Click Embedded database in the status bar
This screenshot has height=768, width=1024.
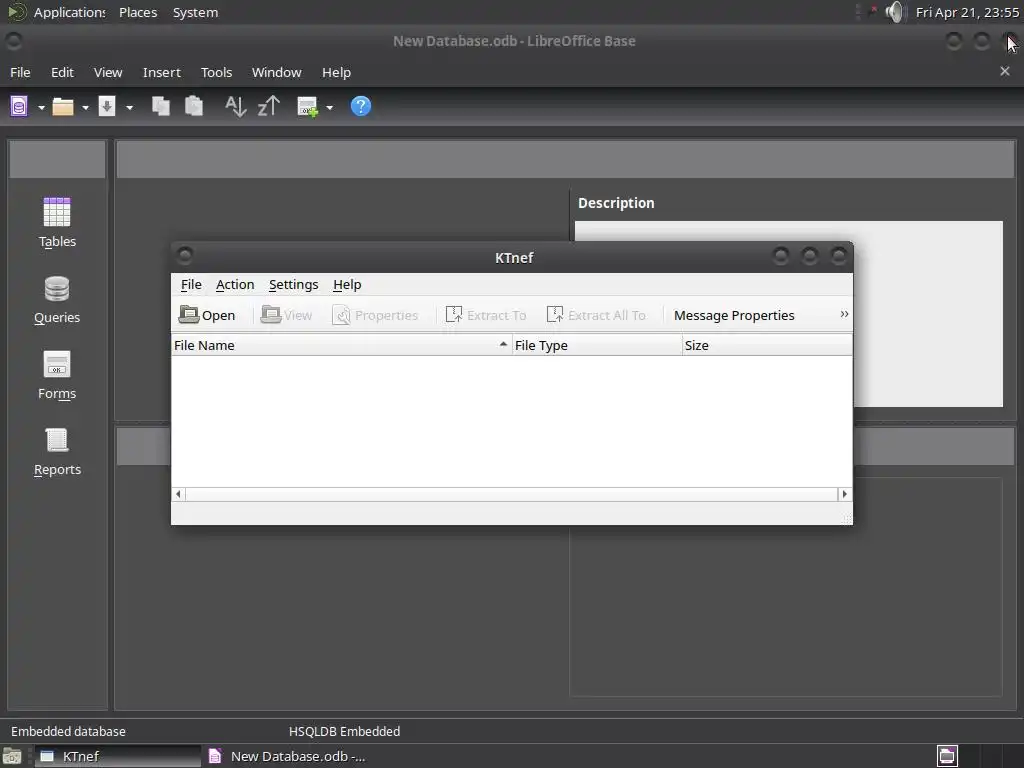click(x=68, y=731)
